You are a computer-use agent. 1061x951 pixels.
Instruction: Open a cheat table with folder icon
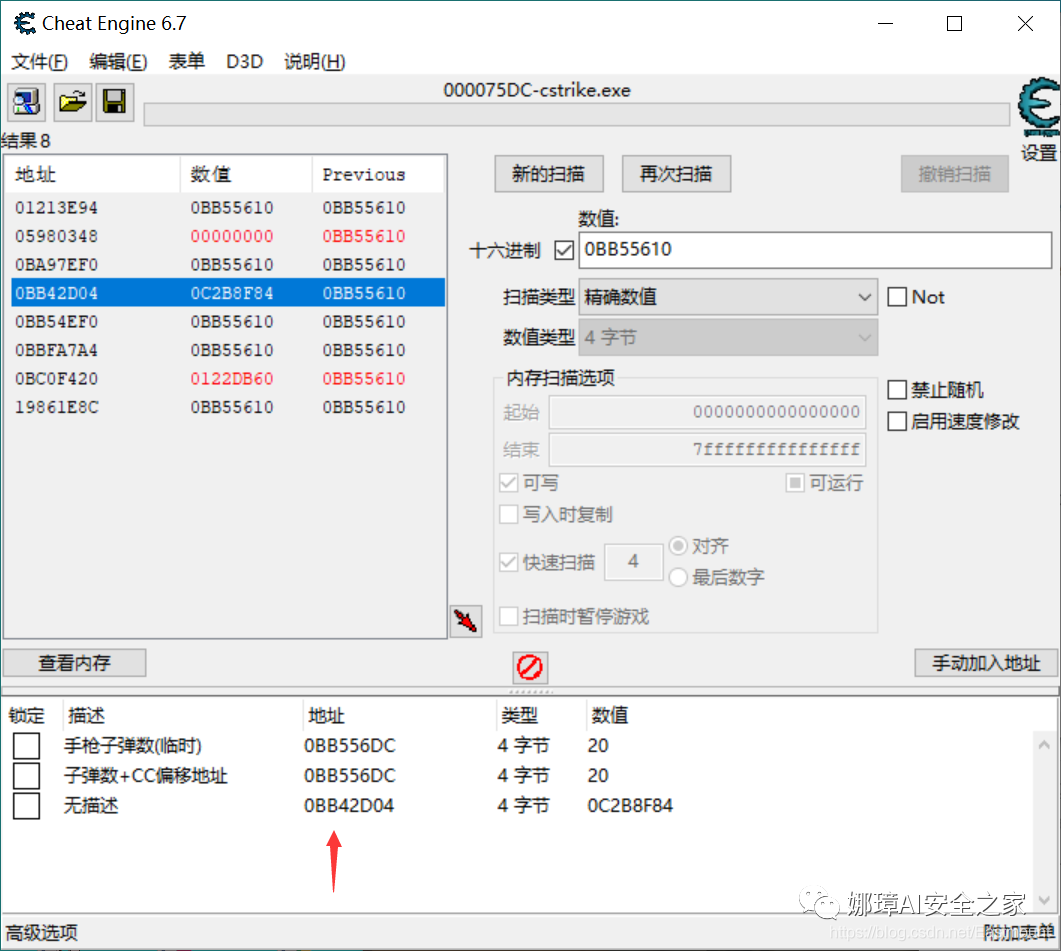(72, 102)
